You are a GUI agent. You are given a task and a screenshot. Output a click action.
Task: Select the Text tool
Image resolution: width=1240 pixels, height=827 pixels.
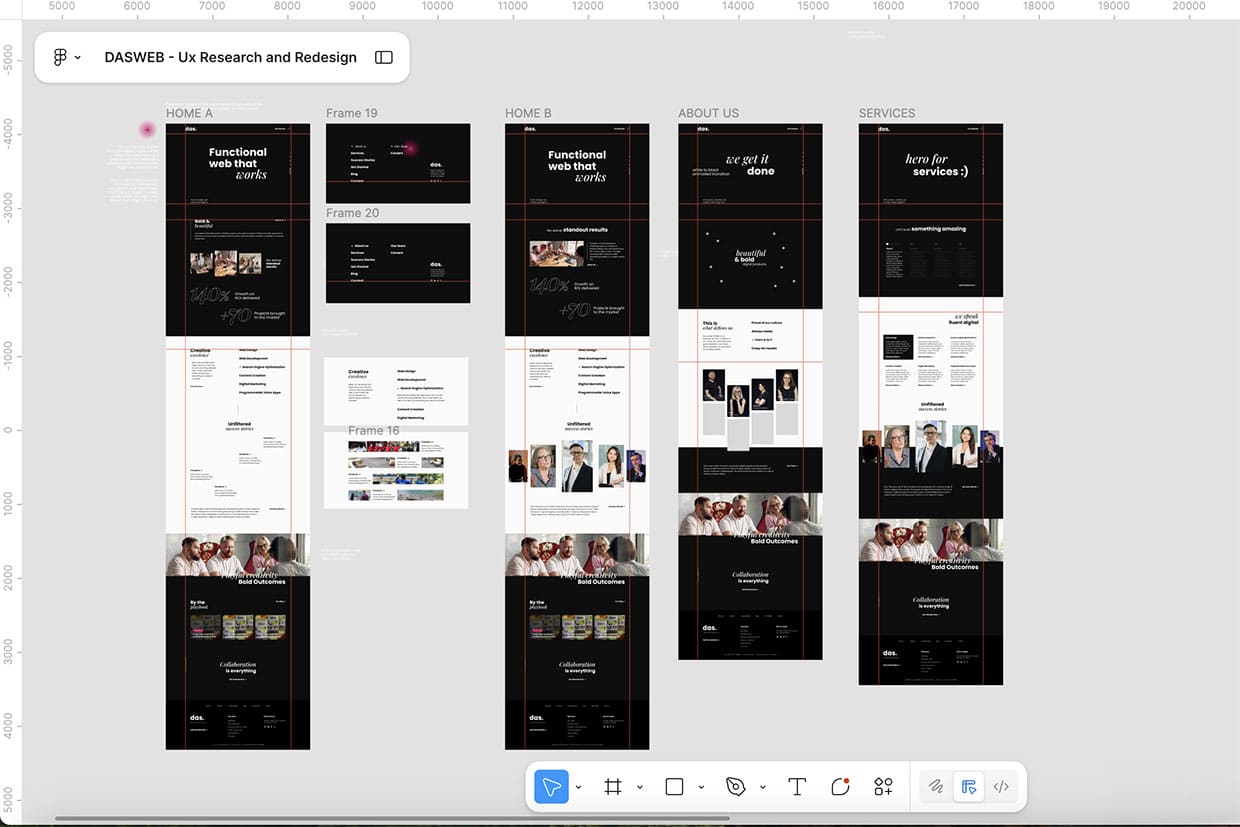[797, 787]
